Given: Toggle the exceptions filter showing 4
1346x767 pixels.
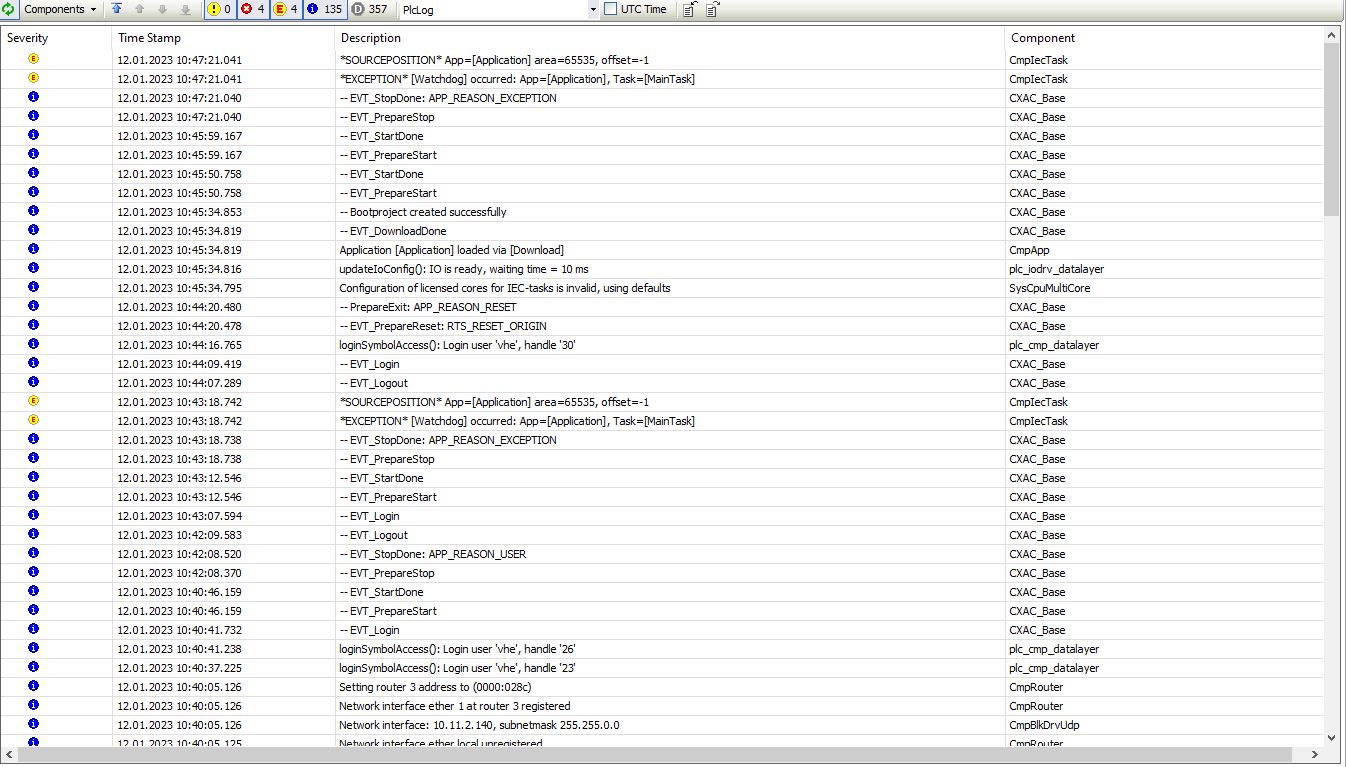Looking at the screenshot, I should click(x=286, y=9).
